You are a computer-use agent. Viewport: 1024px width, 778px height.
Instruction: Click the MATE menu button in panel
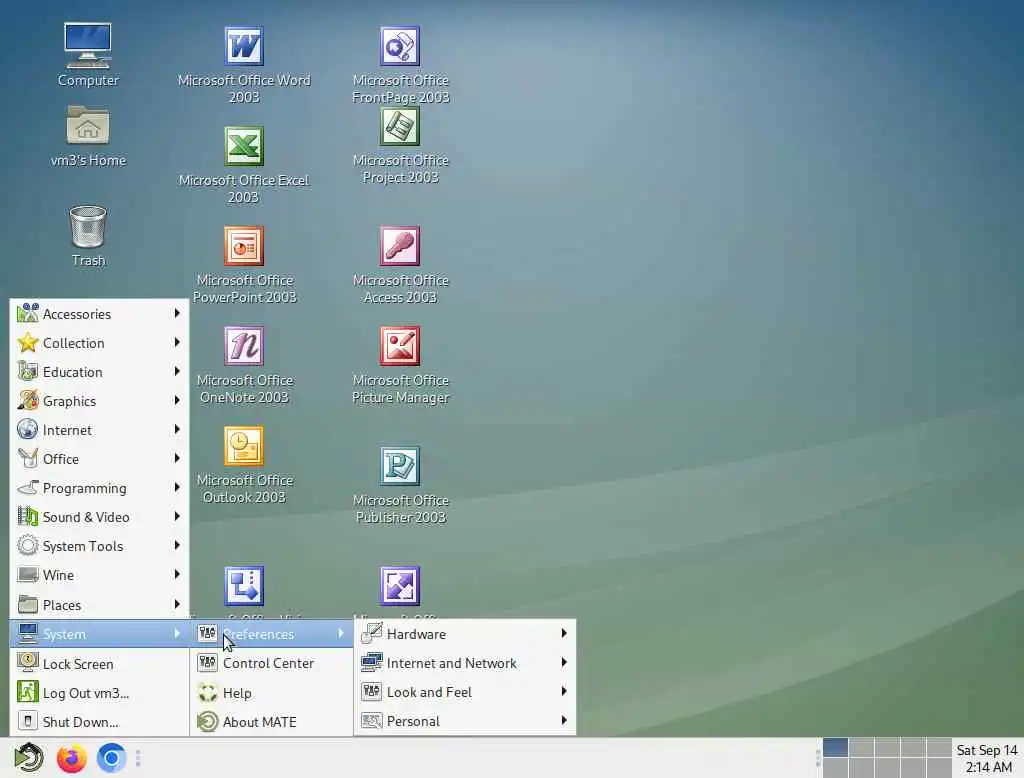pyautogui.click(x=29, y=758)
